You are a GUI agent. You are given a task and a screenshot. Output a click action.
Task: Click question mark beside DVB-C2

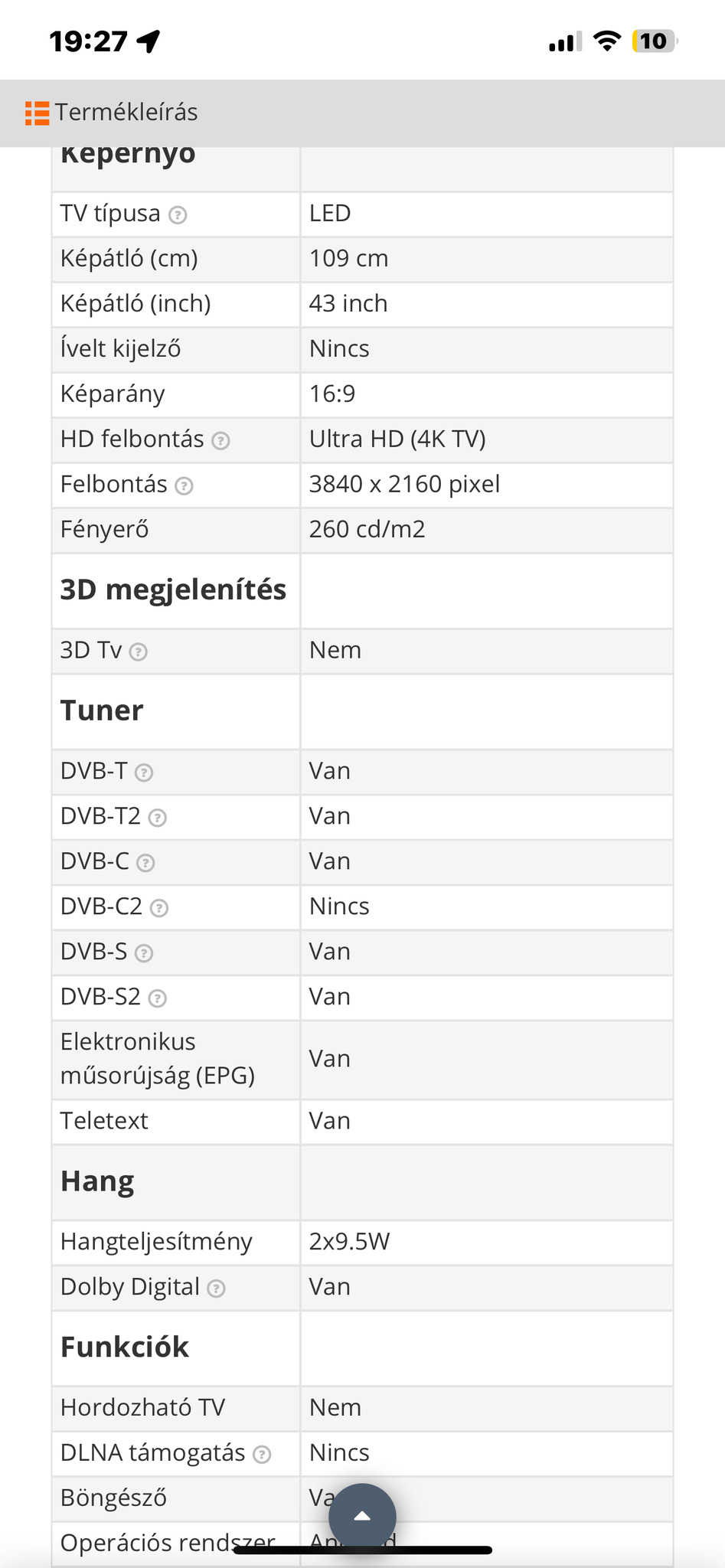point(159,909)
